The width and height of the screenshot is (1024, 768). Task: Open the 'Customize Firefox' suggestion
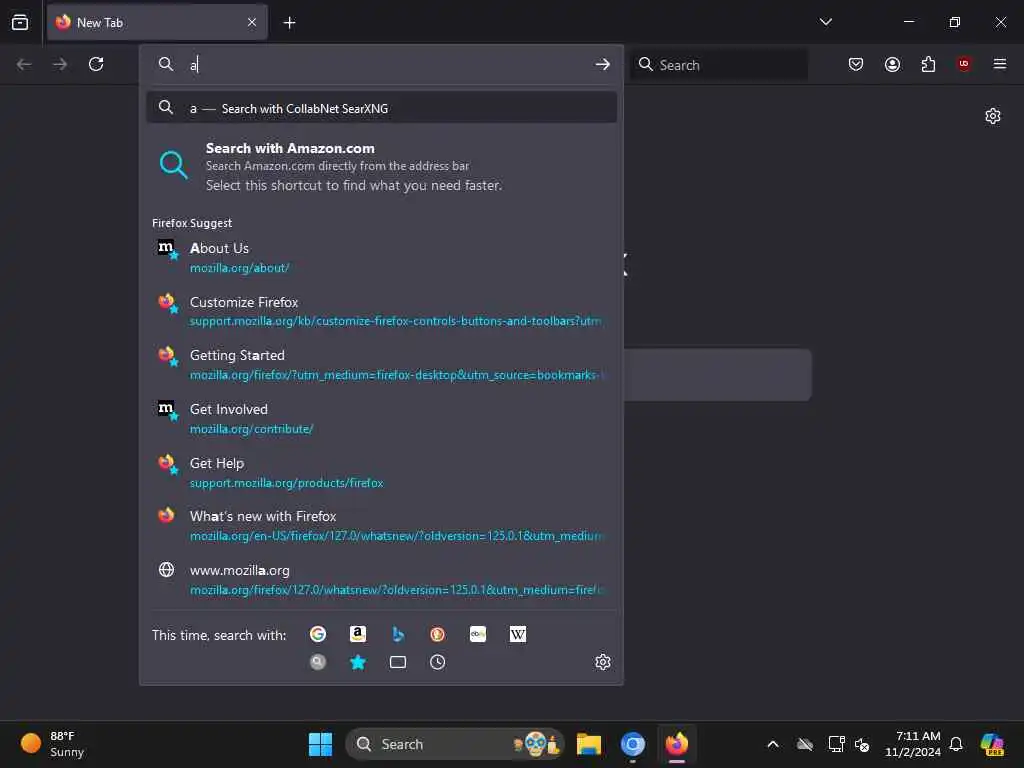click(x=381, y=311)
